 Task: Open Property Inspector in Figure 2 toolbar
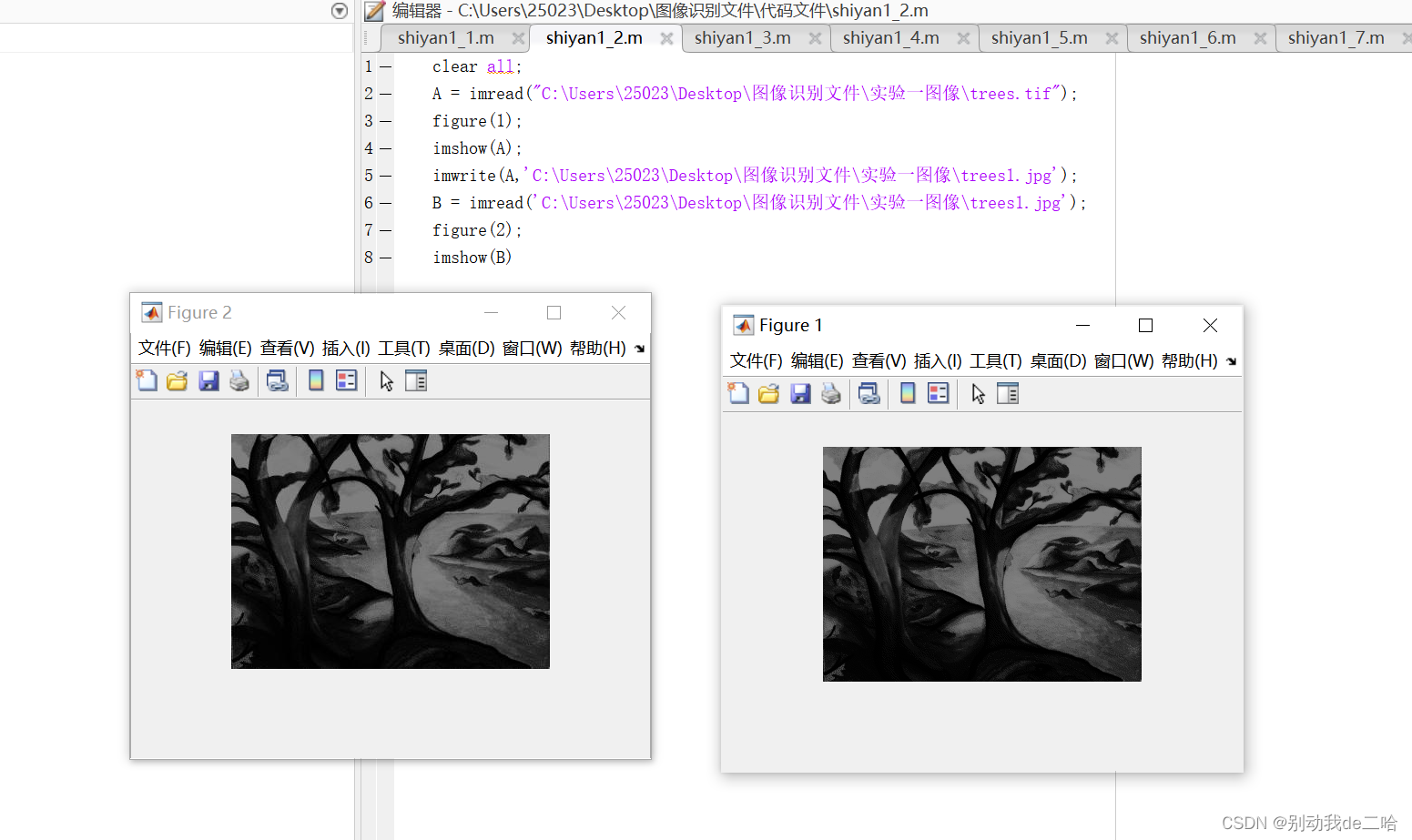click(416, 380)
